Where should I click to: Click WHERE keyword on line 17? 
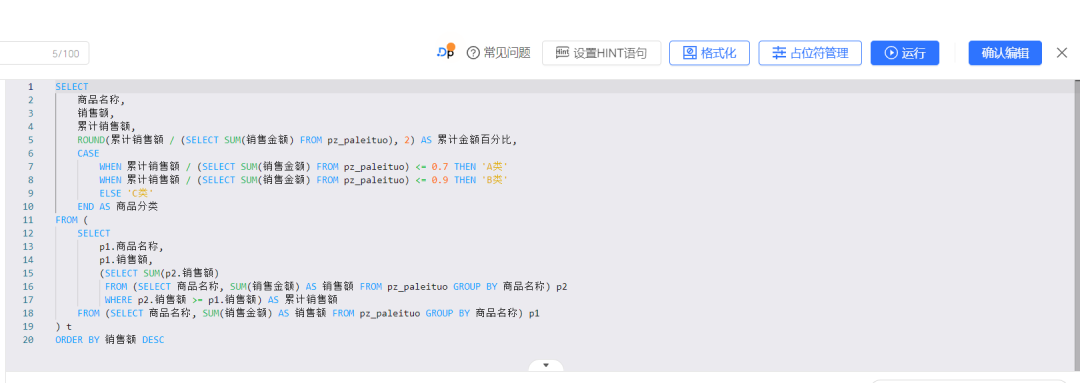(118, 300)
